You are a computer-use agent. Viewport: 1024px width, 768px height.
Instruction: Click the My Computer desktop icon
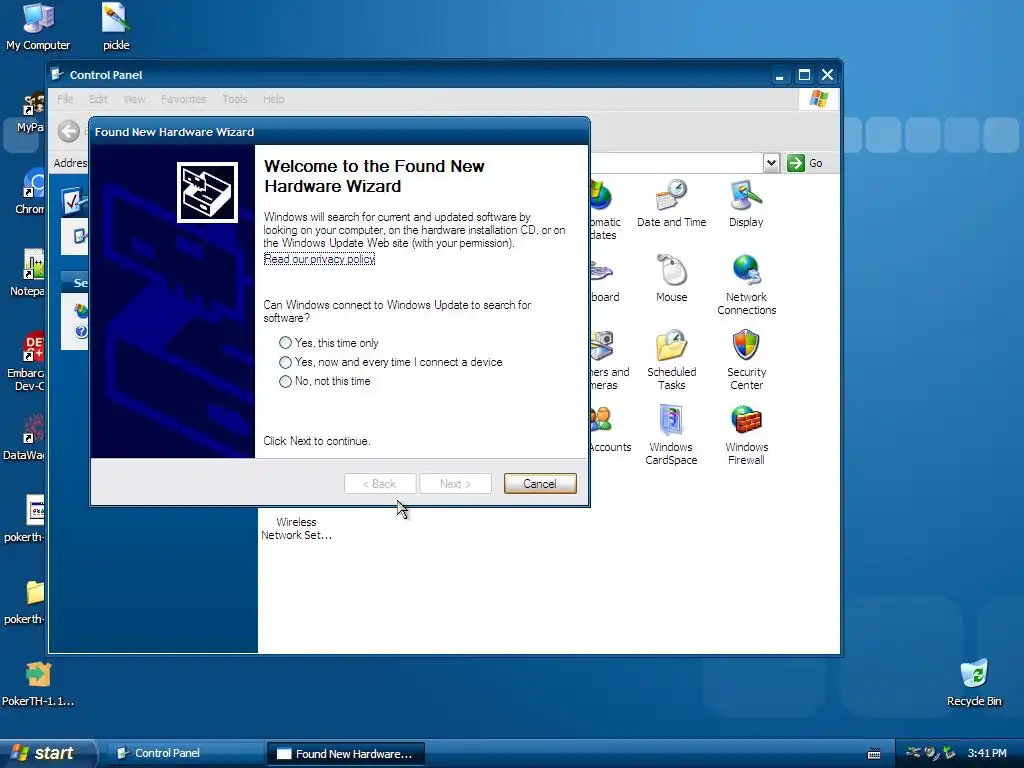point(38,27)
